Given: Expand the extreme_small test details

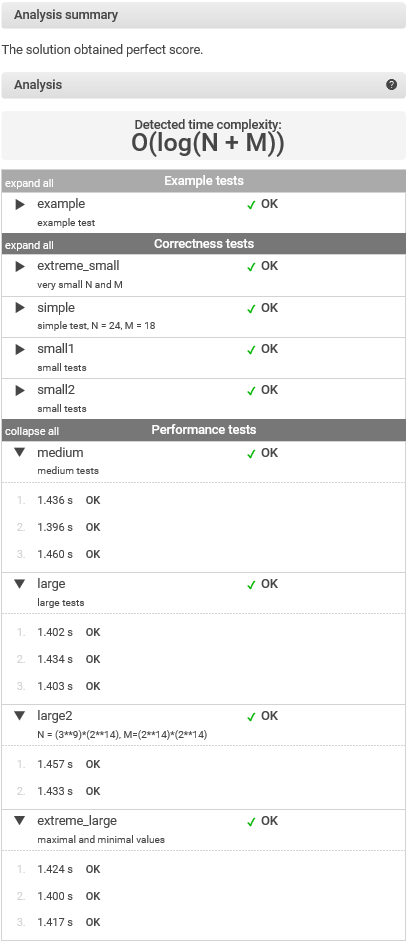Looking at the screenshot, I should click(20, 266).
